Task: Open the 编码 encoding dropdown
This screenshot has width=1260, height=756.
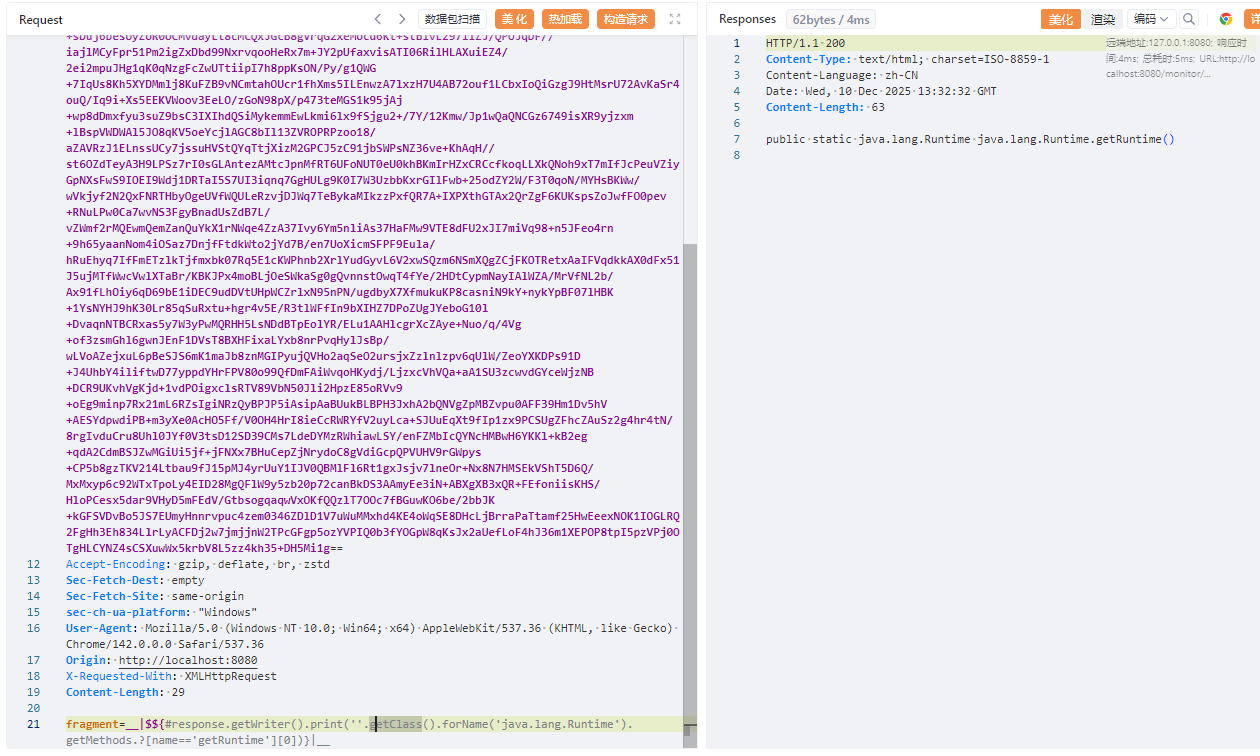Action: 1151,19
